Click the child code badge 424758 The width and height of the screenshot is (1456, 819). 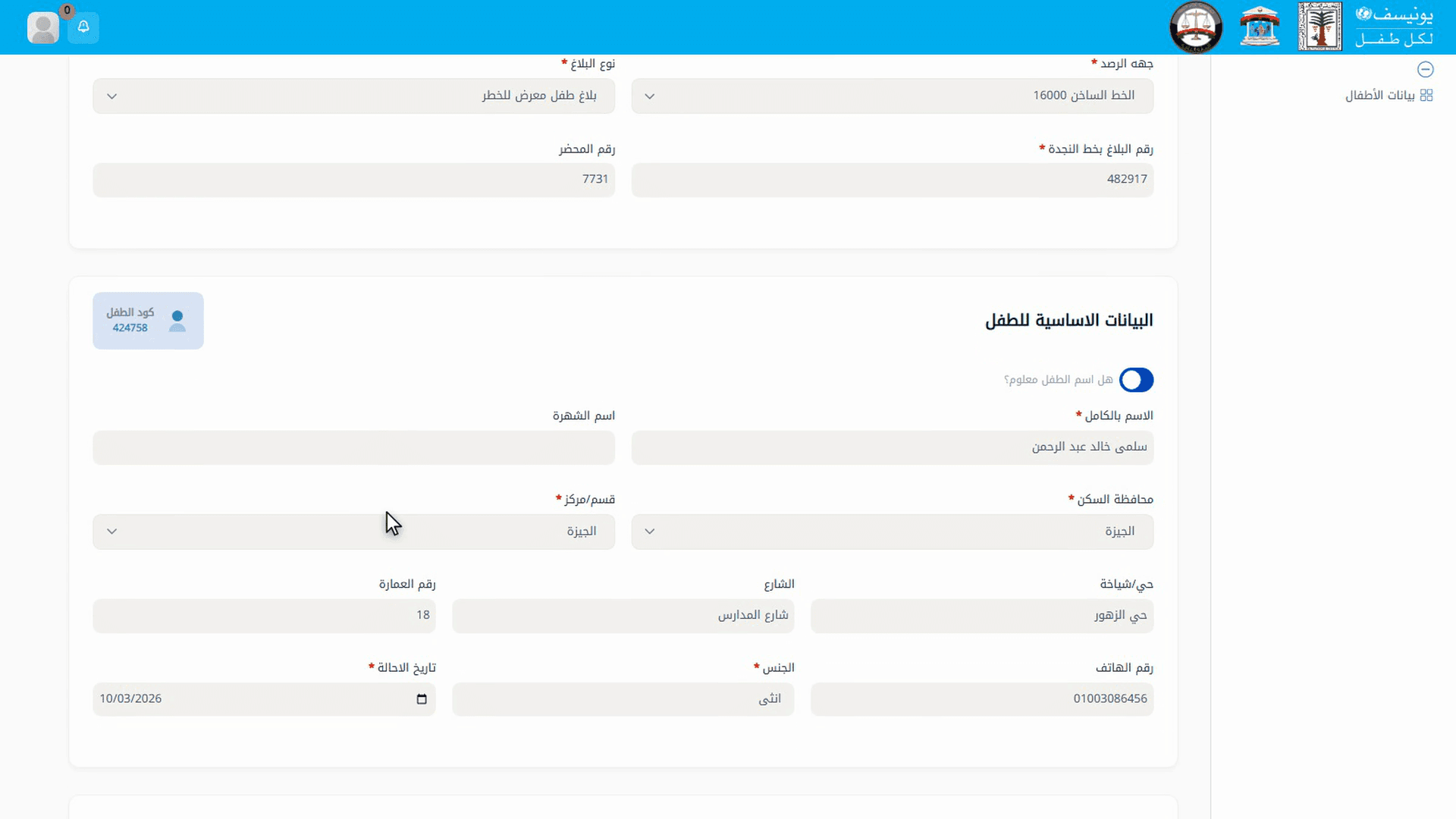(x=148, y=321)
